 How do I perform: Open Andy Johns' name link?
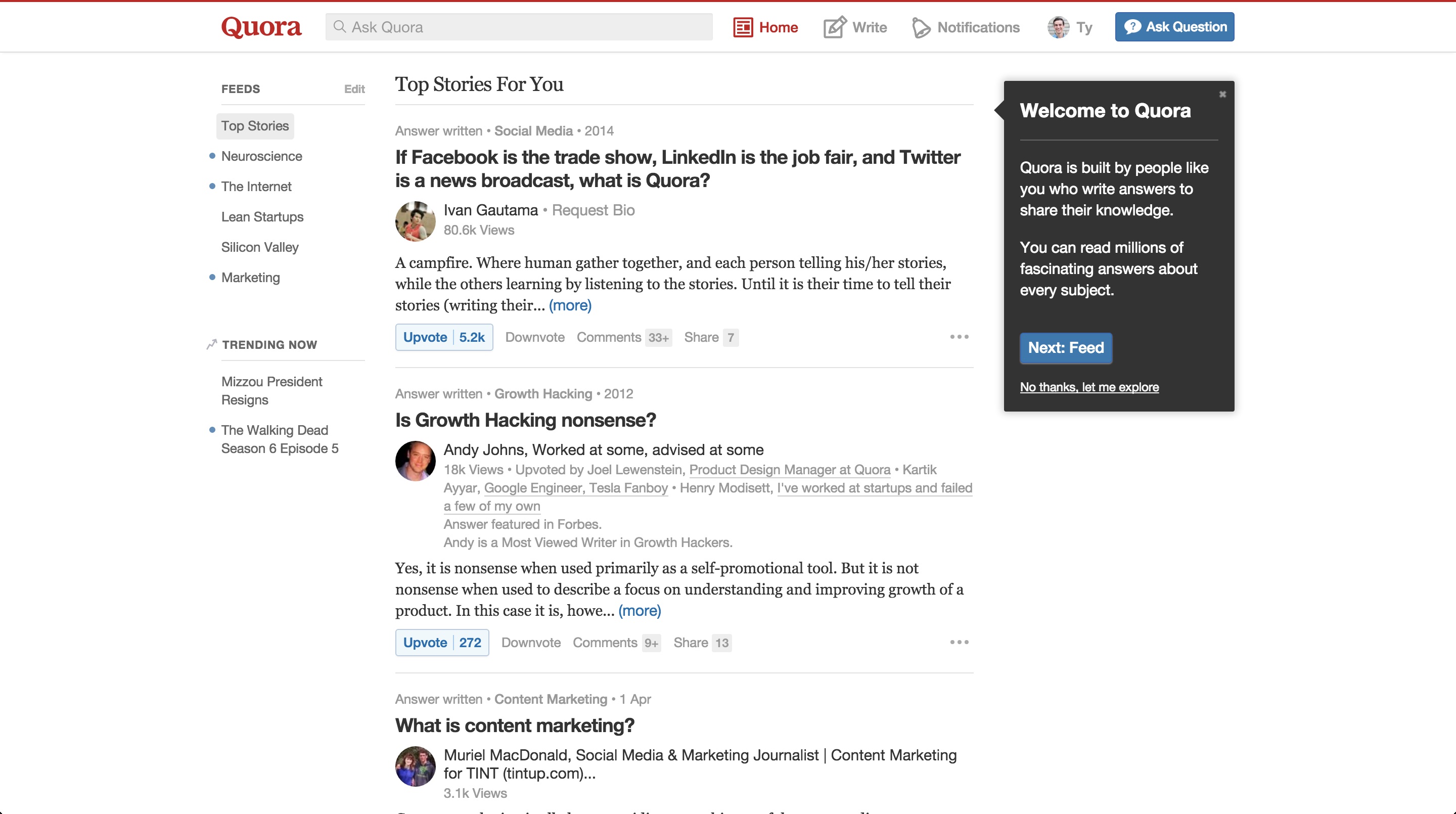click(x=484, y=450)
